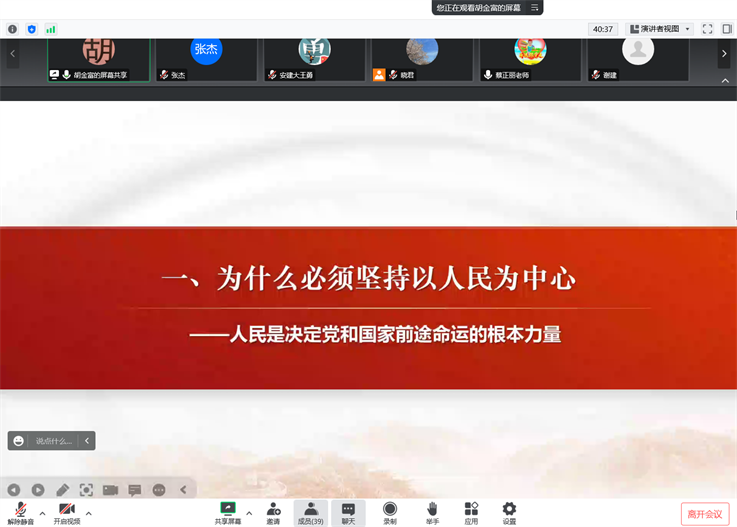Screen dimensions: 737x527
Task: Toggle the side panel icon at top right
Action: (727, 29)
